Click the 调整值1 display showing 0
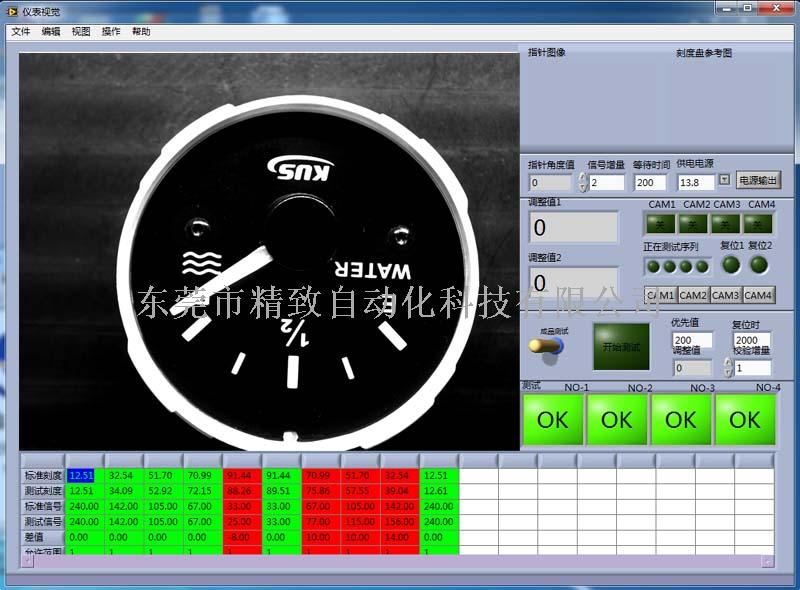The height and width of the screenshot is (590, 800). pyautogui.click(x=573, y=227)
